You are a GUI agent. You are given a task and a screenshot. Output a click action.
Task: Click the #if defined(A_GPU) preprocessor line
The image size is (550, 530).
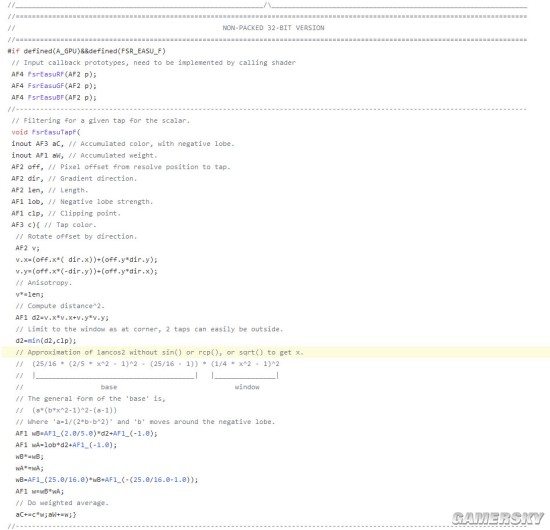pyautogui.click(x=86, y=51)
